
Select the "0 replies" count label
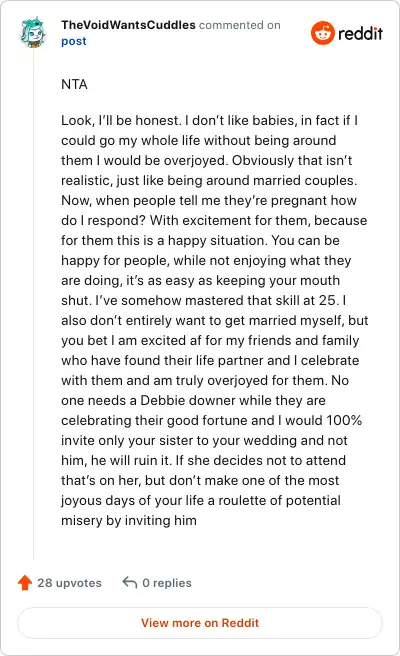point(167,582)
